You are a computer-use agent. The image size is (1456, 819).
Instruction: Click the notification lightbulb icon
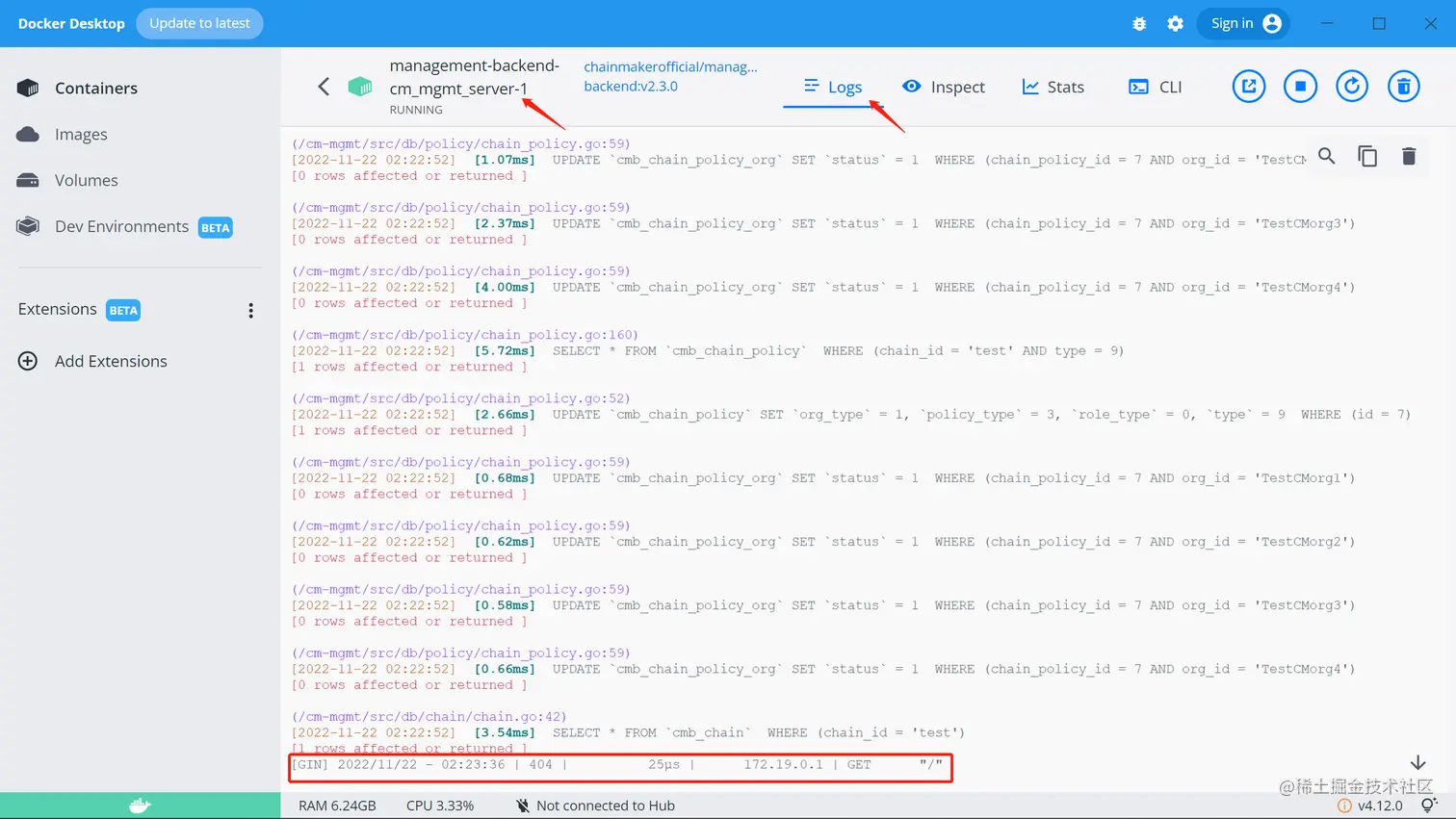click(x=1429, y=806)
